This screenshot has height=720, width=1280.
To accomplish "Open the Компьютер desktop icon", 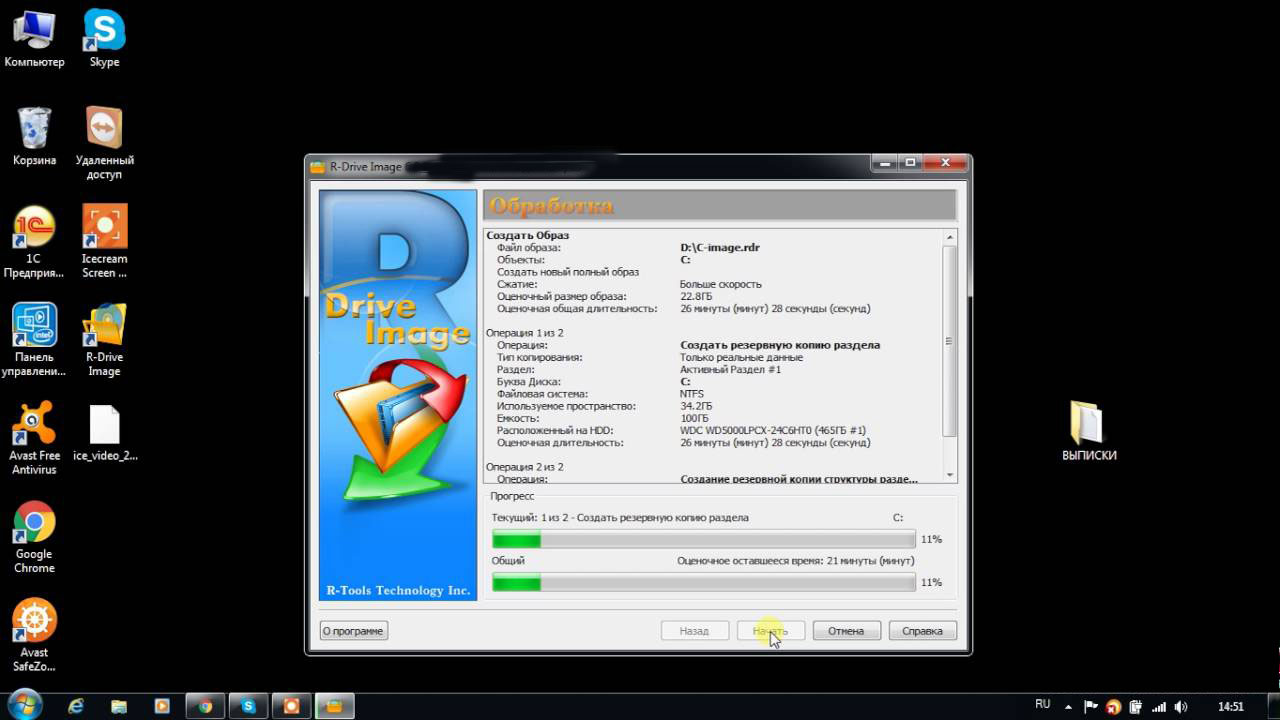I will (34, 40).
